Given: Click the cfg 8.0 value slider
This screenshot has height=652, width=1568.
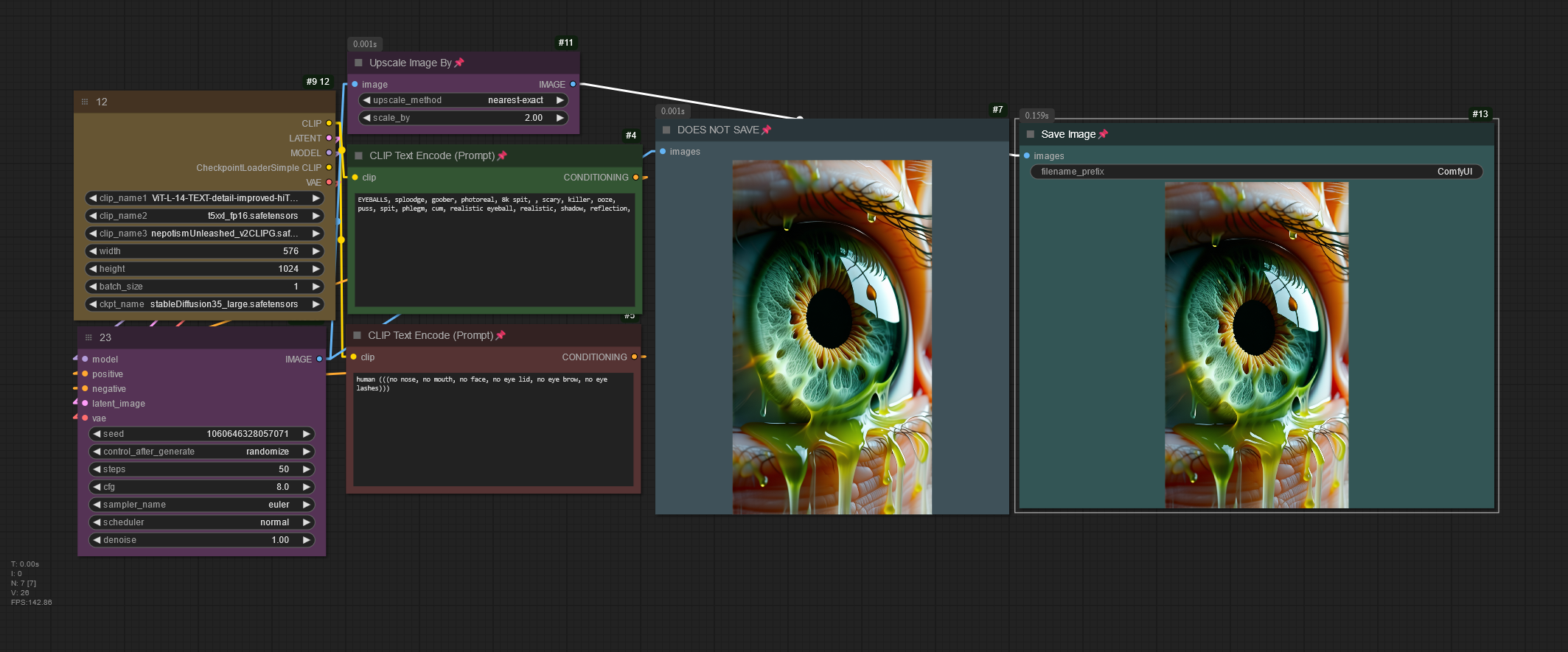Looking at the screenshot, I should point(202,487).
